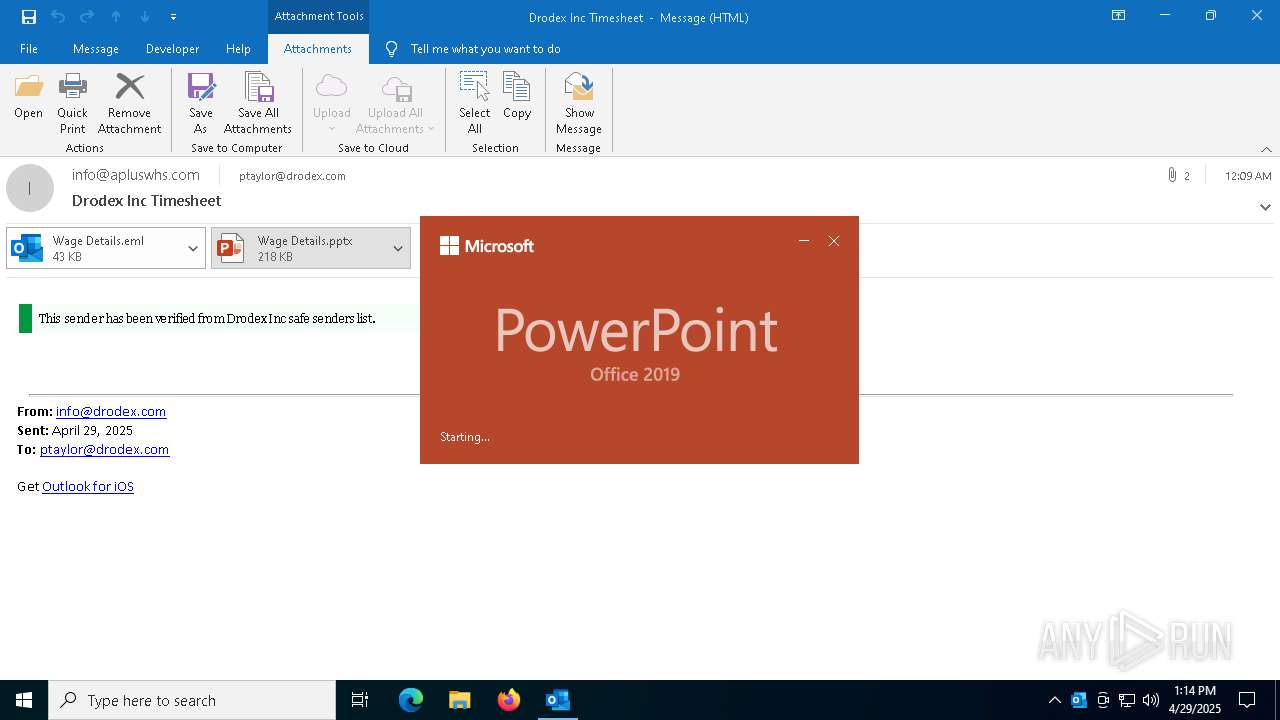Open Firefox from the taskbar
This screenshot has height=720, width=1280.
click(508, 700)
